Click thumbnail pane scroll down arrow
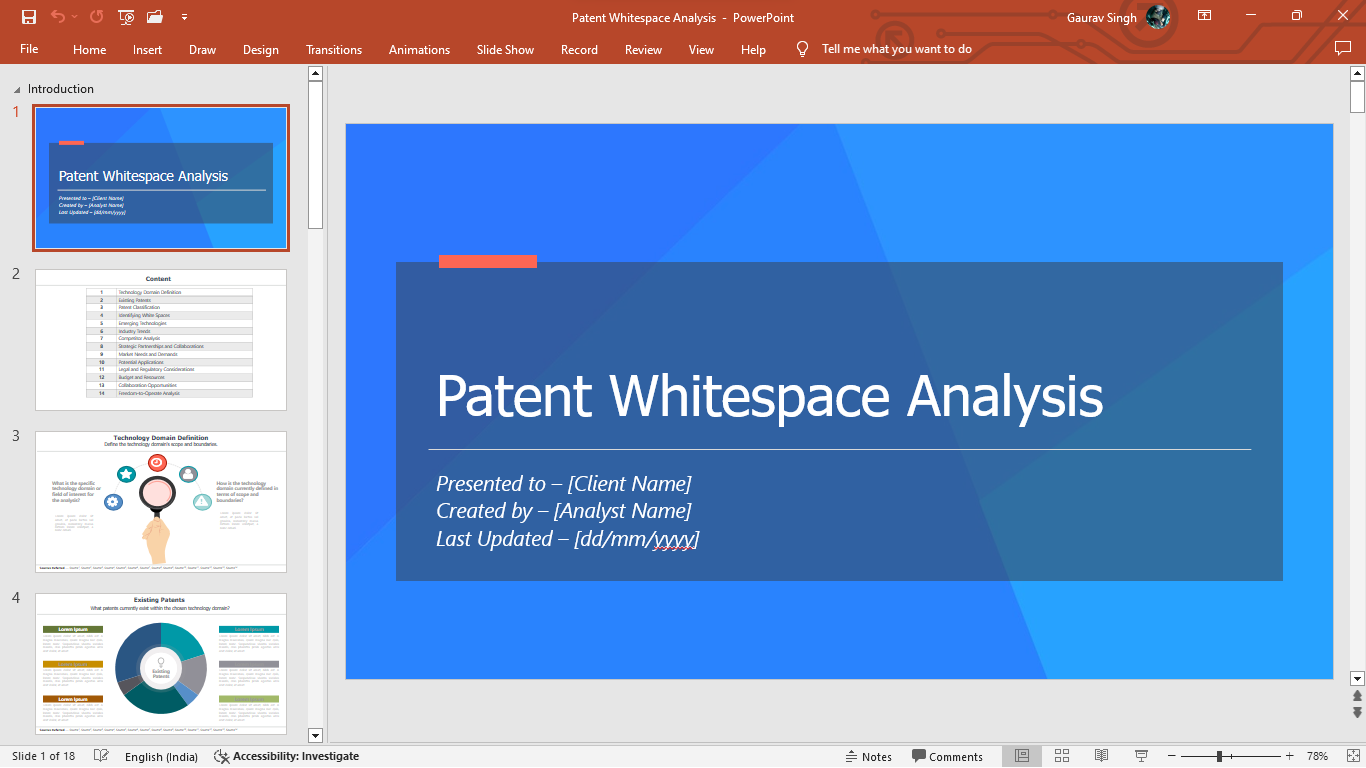 (x=315, y=735)
